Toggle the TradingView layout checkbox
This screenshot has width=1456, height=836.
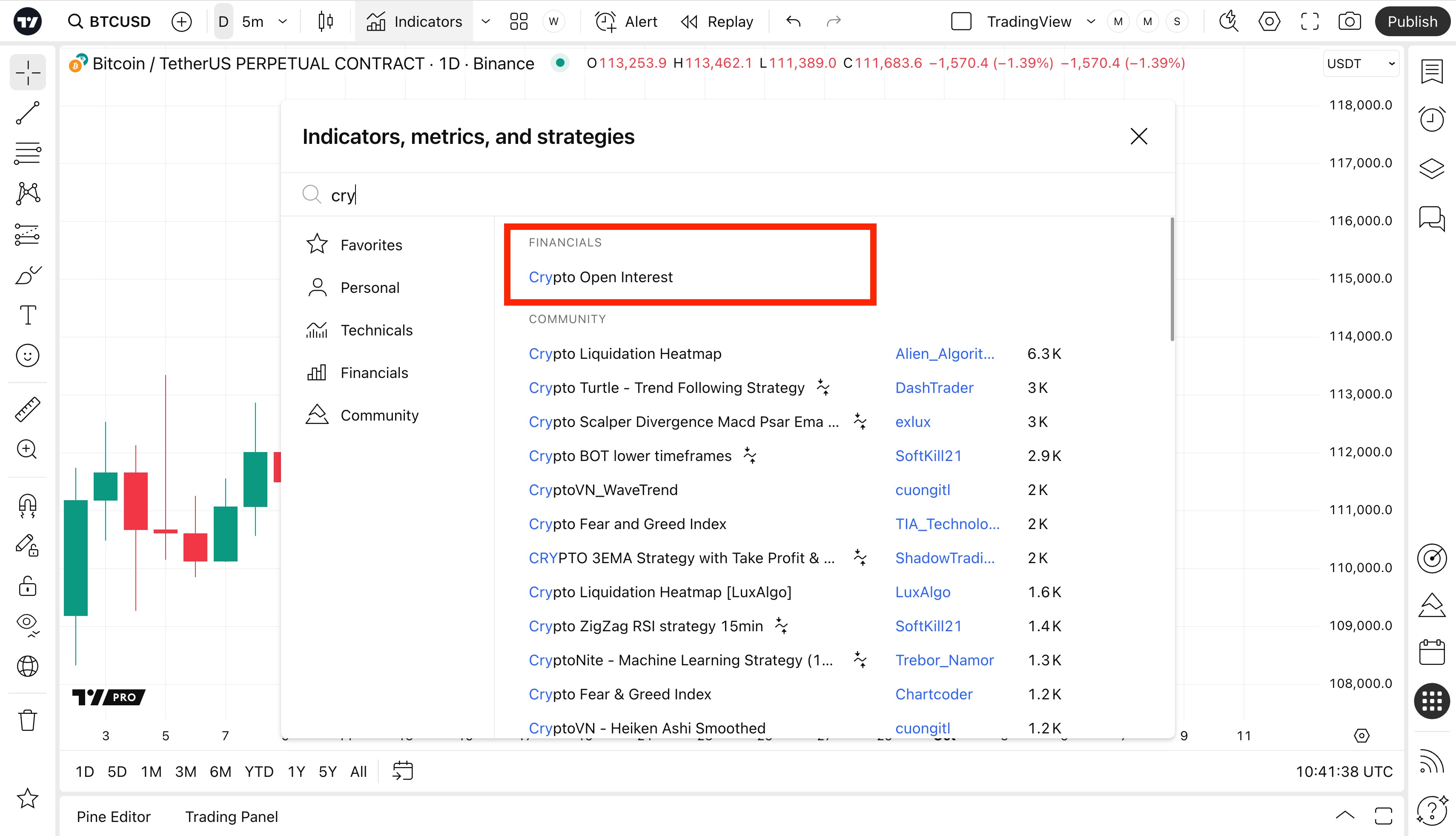click(961, 22)
